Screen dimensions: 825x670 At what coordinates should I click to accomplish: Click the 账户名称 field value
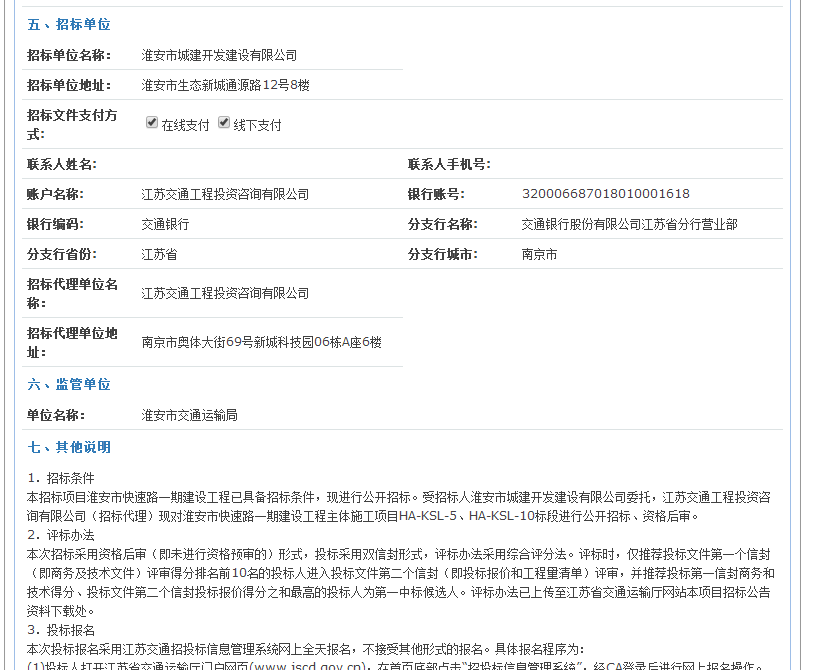(x=225, y=194)
